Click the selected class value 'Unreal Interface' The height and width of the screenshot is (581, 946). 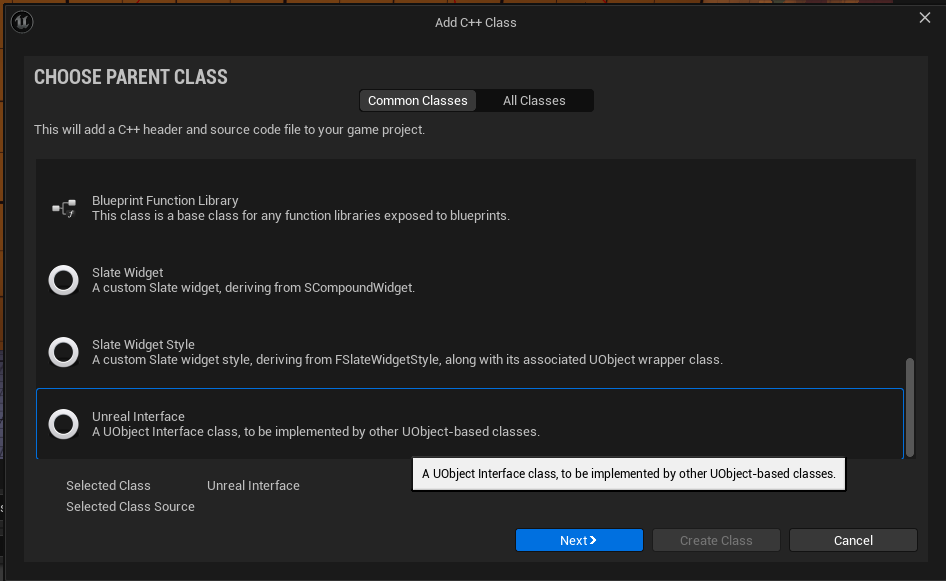tap(253, 486)
